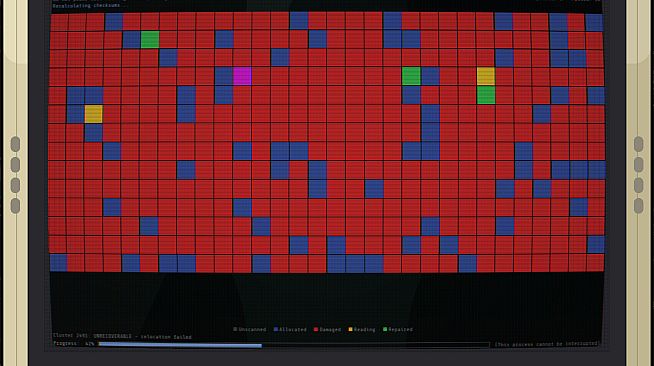Click the magenta cluster cell in the grid
Image resolution: width=654 pixels, height=366 pixels.
[242, 77]
